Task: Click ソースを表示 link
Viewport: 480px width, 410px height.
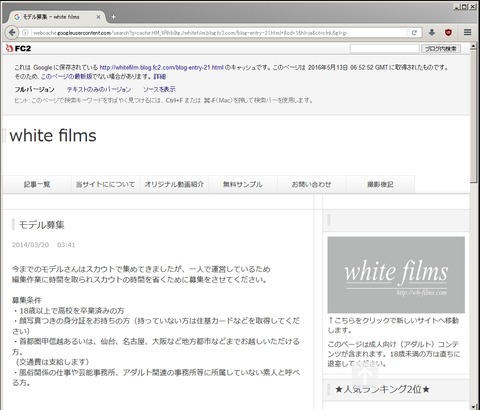Action: click(x=159, y=89)
